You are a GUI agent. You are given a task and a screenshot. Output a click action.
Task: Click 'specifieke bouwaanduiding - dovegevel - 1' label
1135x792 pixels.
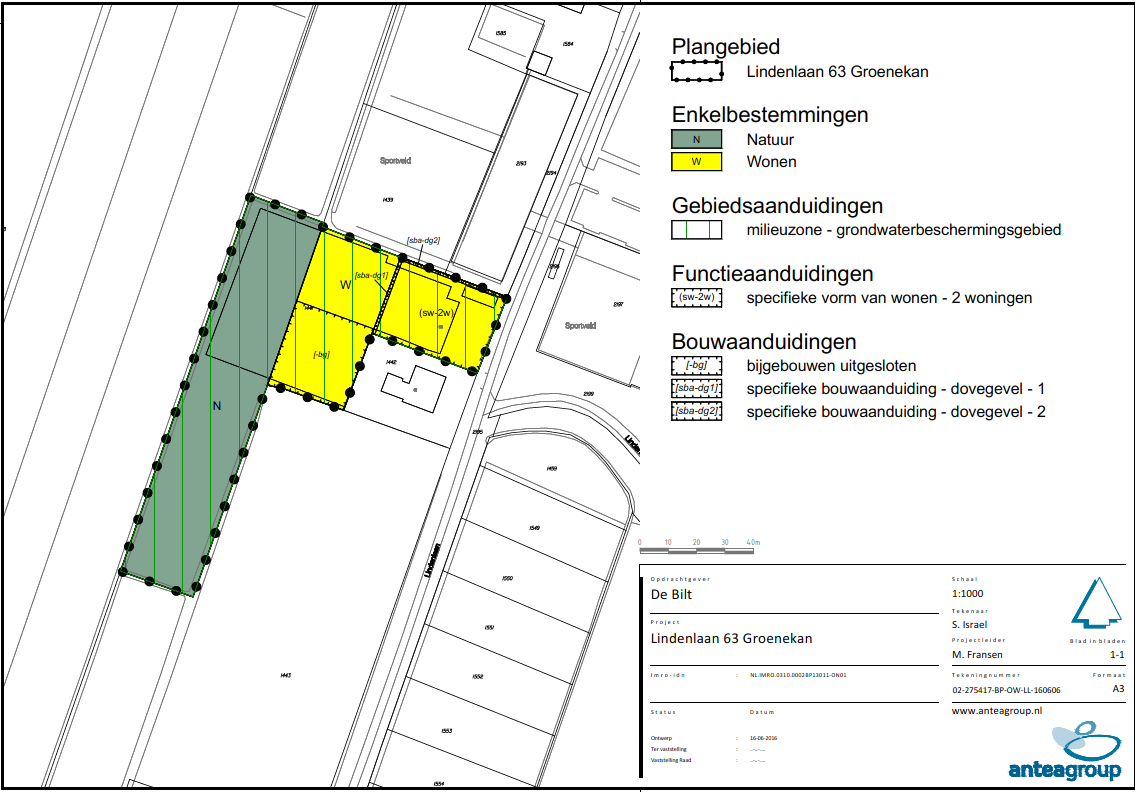[896, 389]
